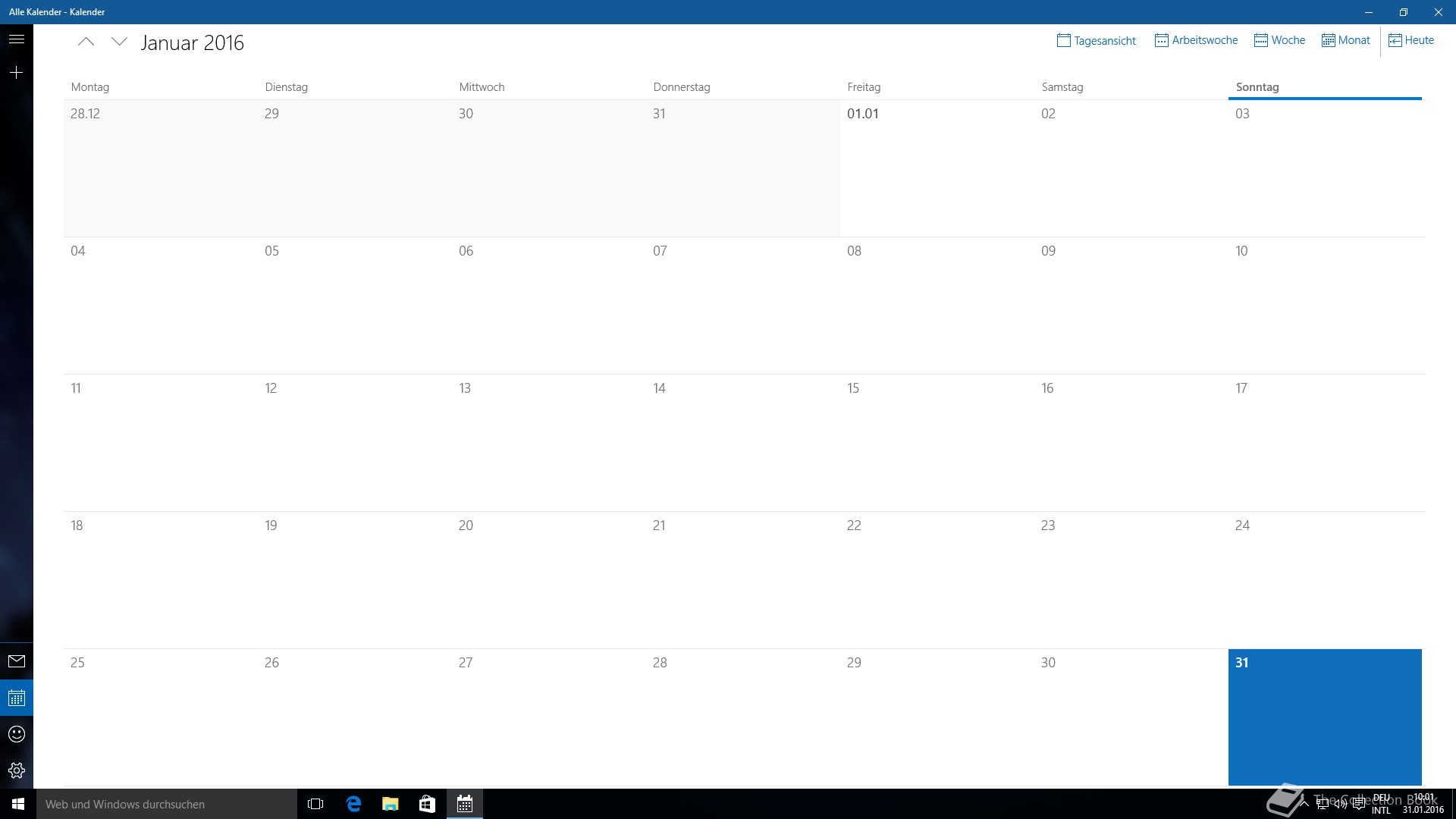
Task: Select day 08 in the calendar
Action: coord(937,306)
